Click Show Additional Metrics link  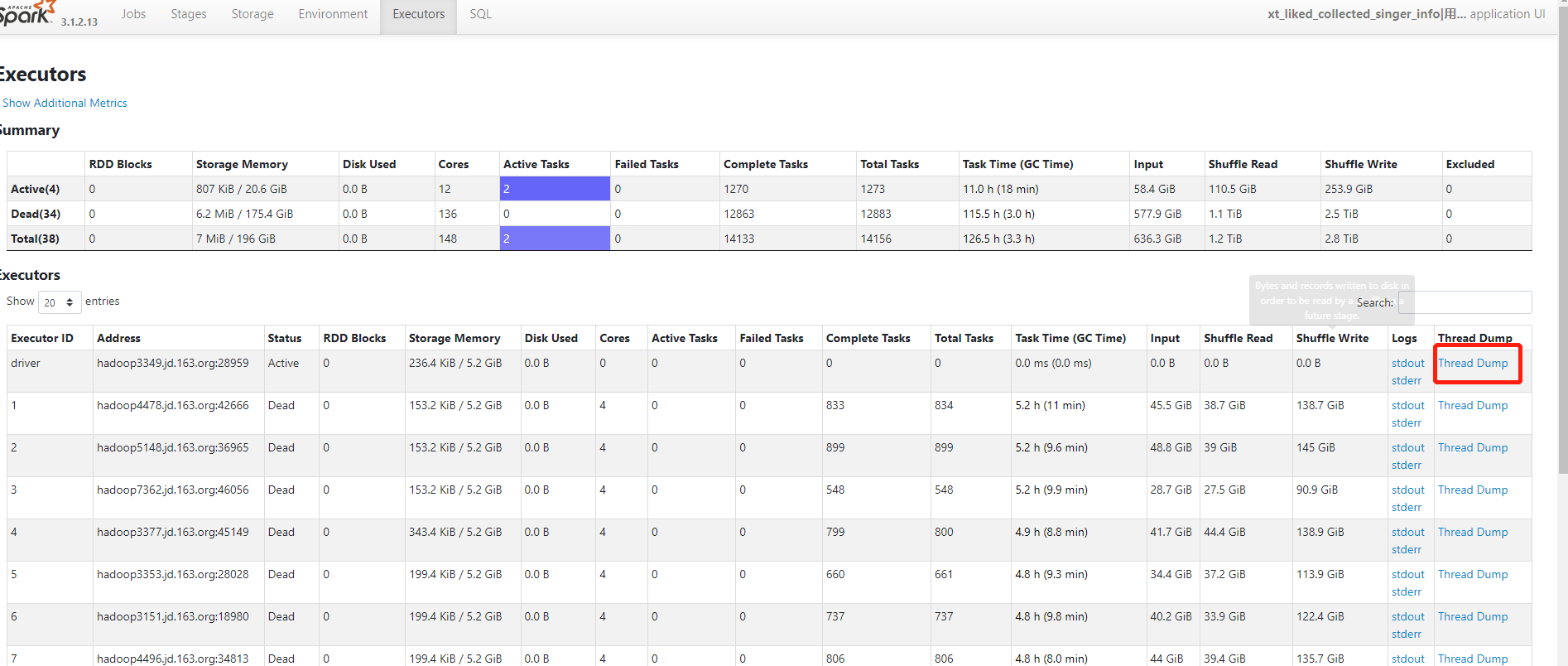[65, 103]
